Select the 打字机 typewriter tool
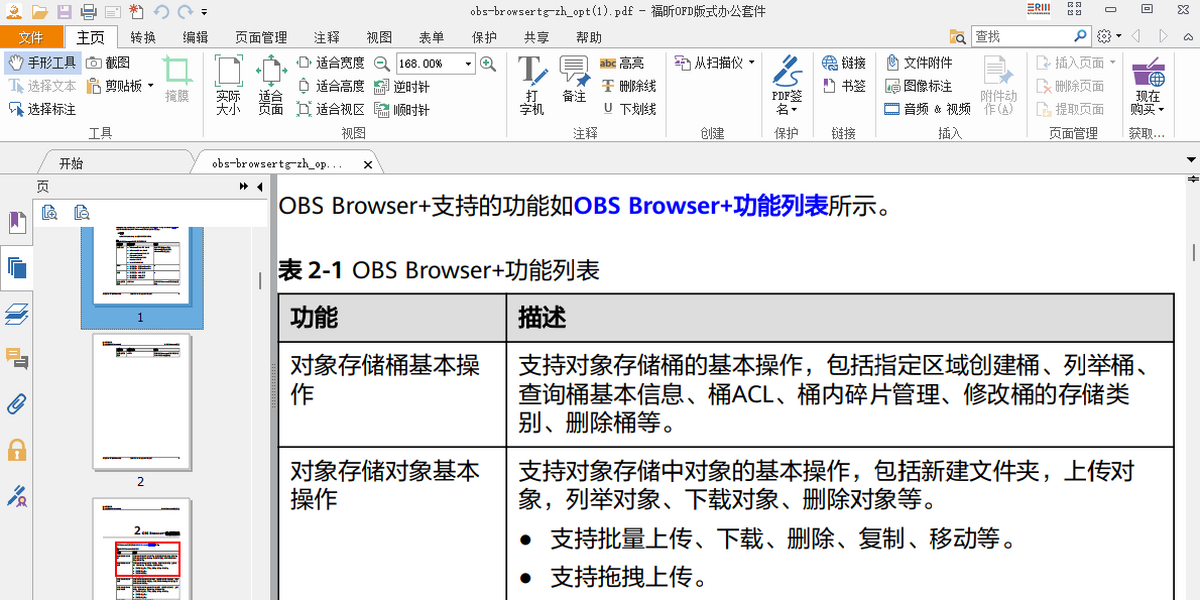The width and height of the screenshot is (1200, 600). pos(532,85)
